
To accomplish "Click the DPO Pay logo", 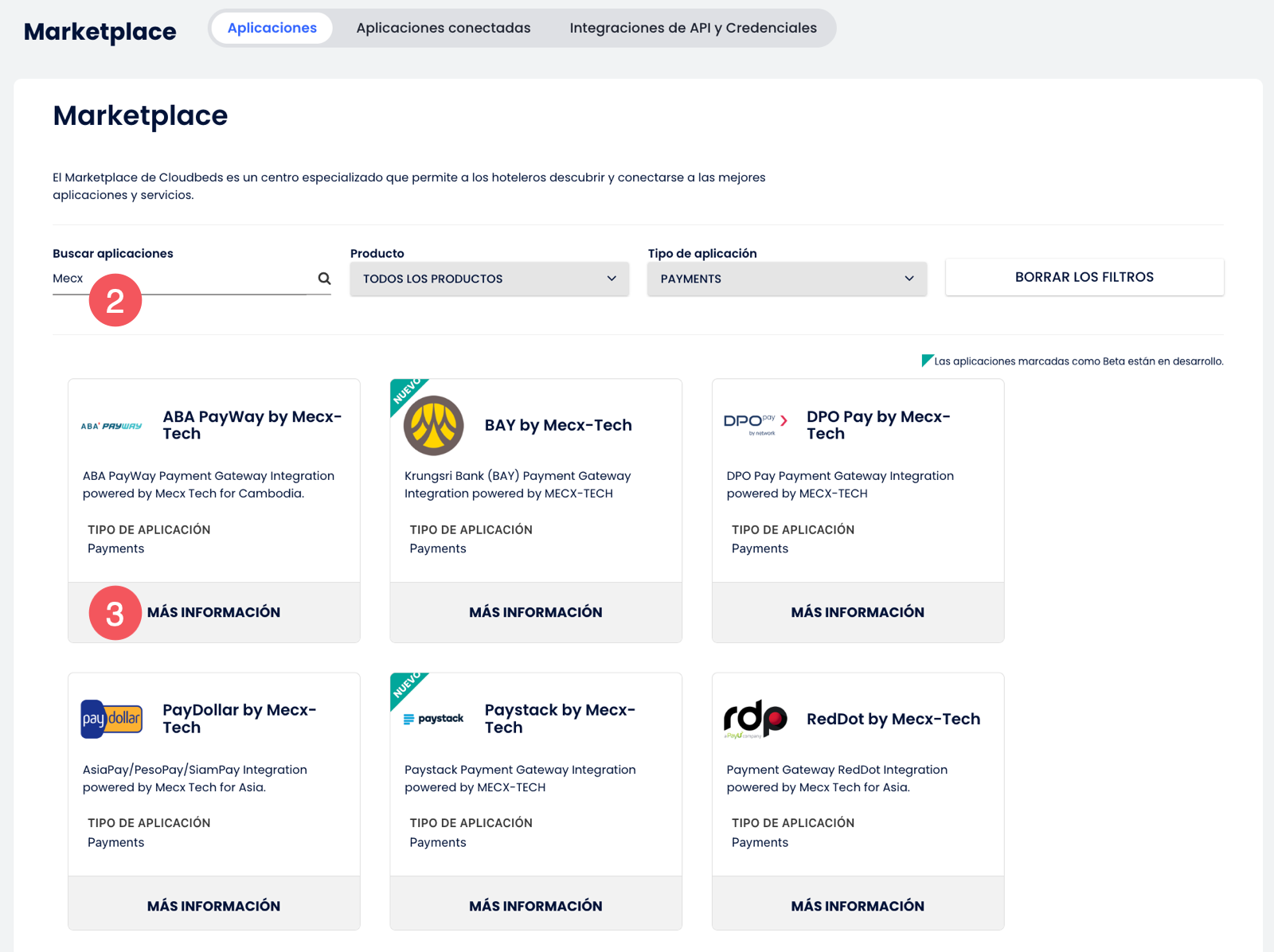I will click(x=755, y=423).
